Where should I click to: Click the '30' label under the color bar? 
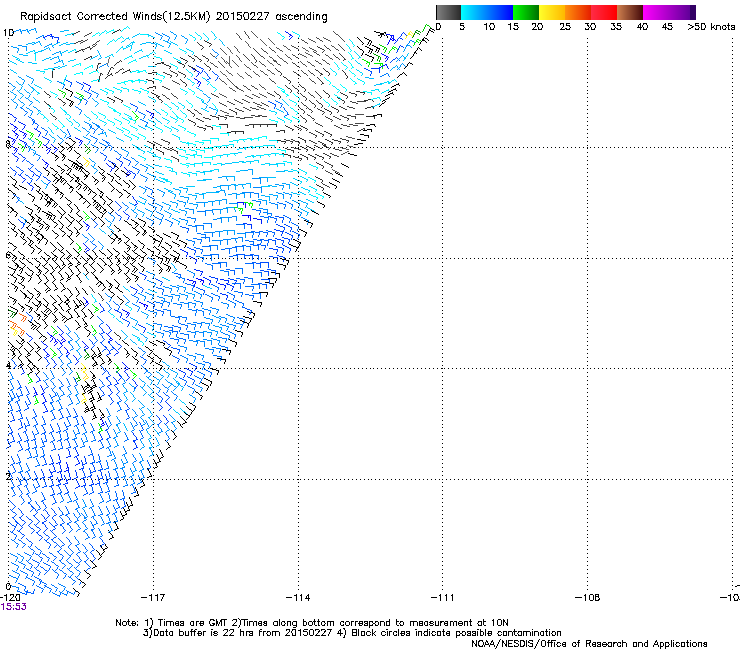coord(590,27)
